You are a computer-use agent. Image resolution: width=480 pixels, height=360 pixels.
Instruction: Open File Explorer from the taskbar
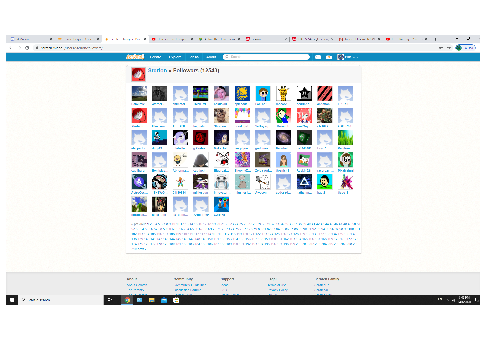pos(152,300)
